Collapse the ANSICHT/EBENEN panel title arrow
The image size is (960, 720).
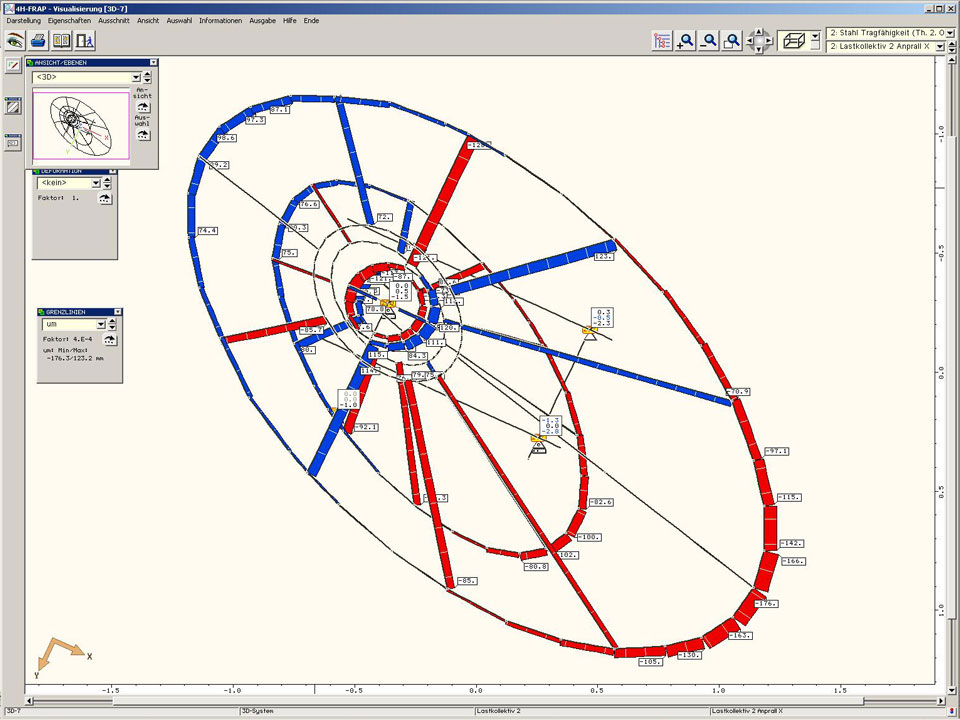[153, 62]
